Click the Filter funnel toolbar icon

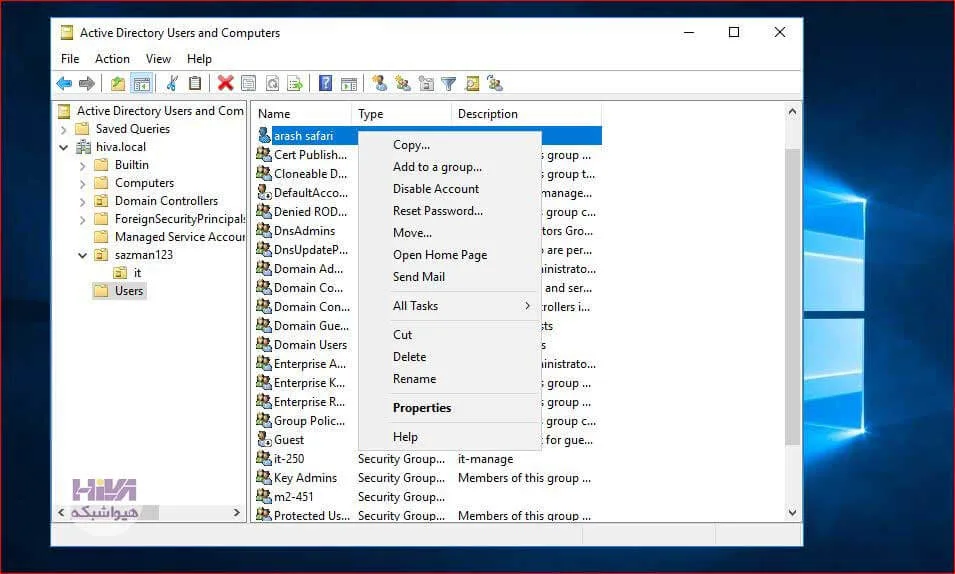449,83
